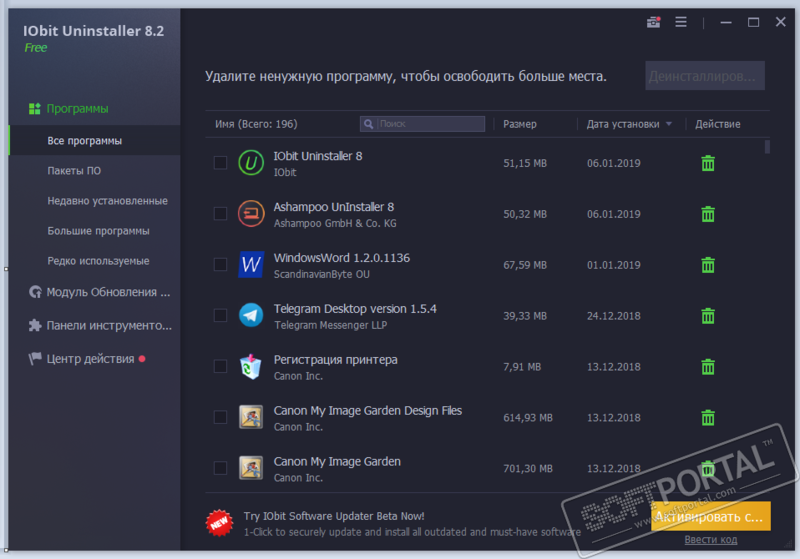Image resolution: width=800 pixels, height=559 pixels.
Task: Check the IObit Uninstaller 8 checkbox
Action: pos(220,163)
